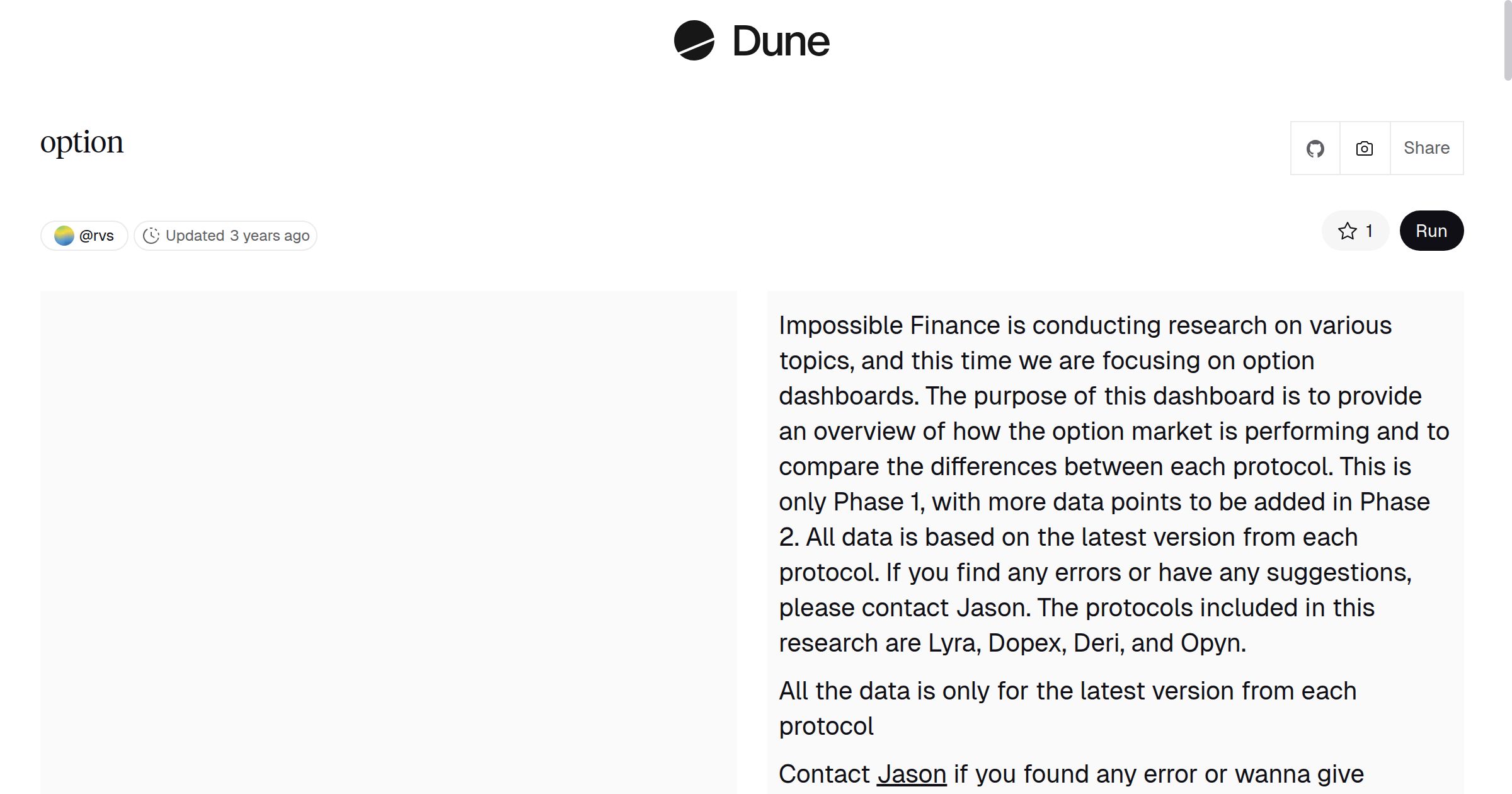Click the 'option' dashboard title
The width and height of the screenshot is (1512, 794).
82,142
